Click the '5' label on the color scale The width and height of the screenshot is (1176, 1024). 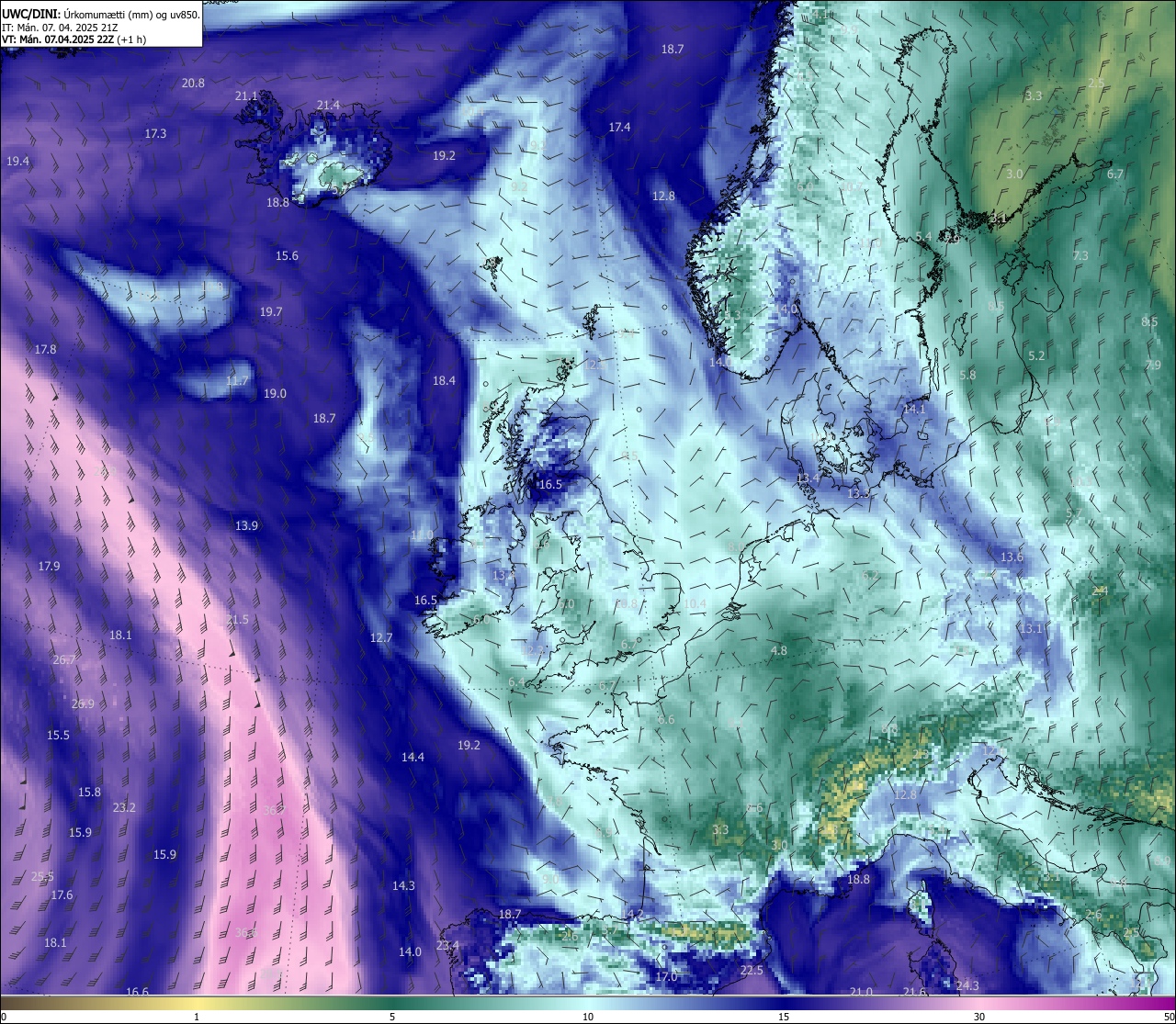click(392, 1017)
